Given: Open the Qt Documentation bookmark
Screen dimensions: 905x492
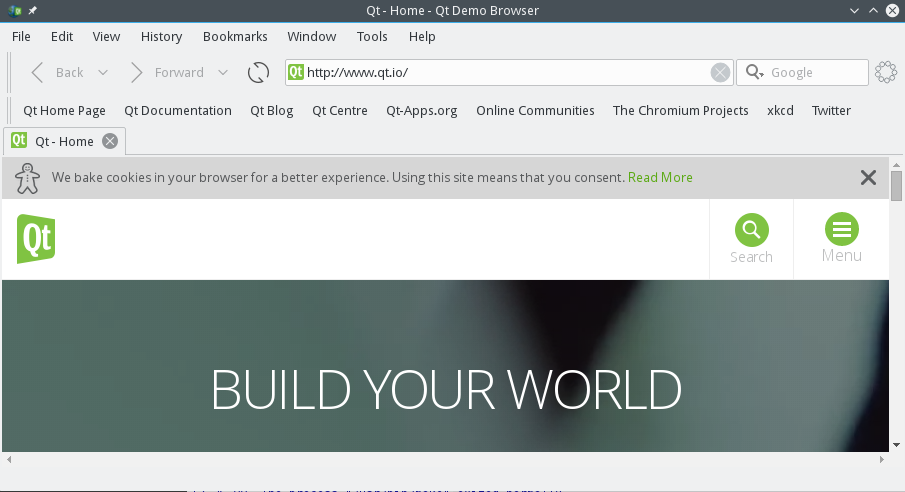Looking at the screenshot, I should point(178,110).
